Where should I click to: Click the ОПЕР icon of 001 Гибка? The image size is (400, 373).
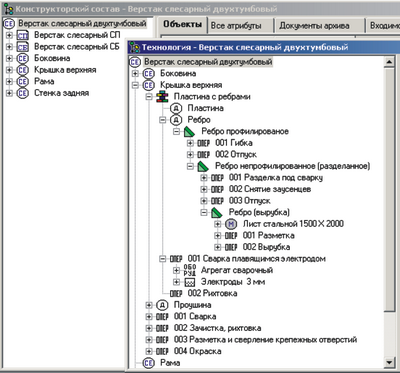pyautogui.click(x=203, y=144)
